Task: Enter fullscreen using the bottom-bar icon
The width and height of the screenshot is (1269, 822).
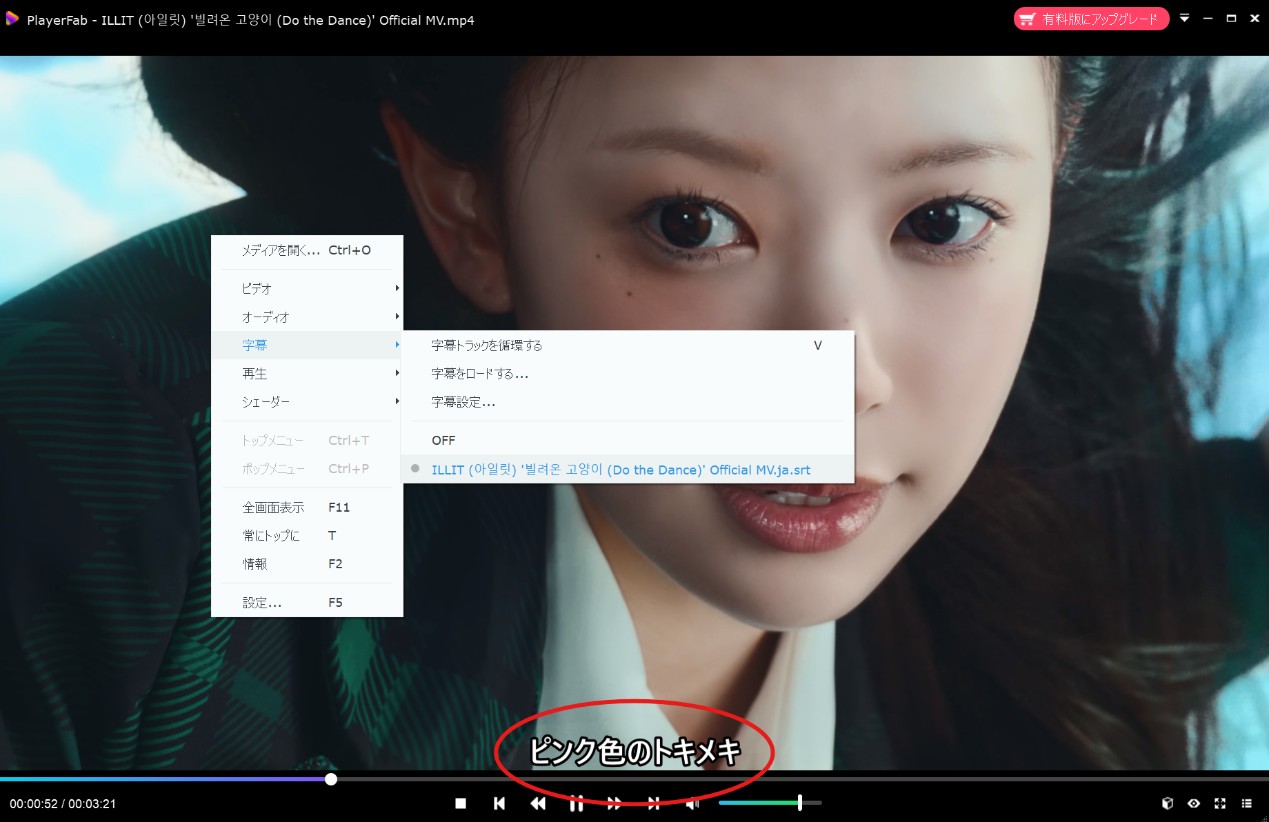Action: [1220, 803]
